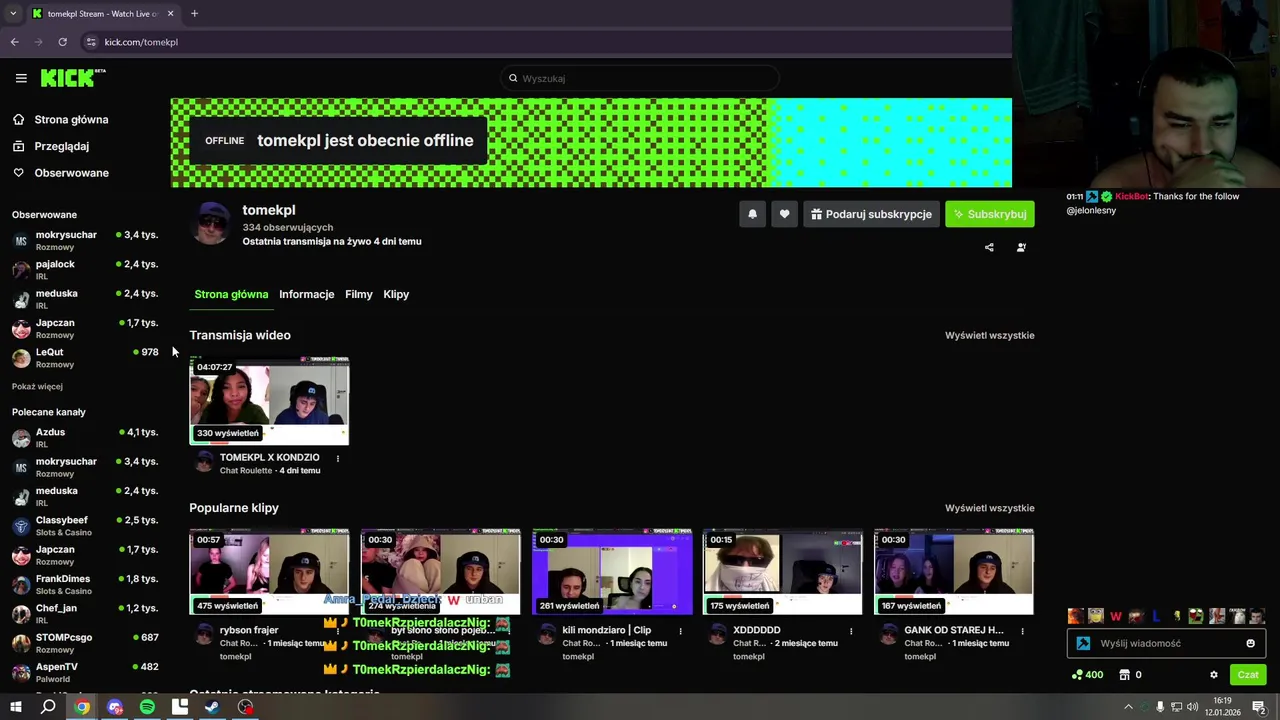Click the chat message input Wyślij wiadomość
1280x720 pixels.
(x=1168, y=643)
